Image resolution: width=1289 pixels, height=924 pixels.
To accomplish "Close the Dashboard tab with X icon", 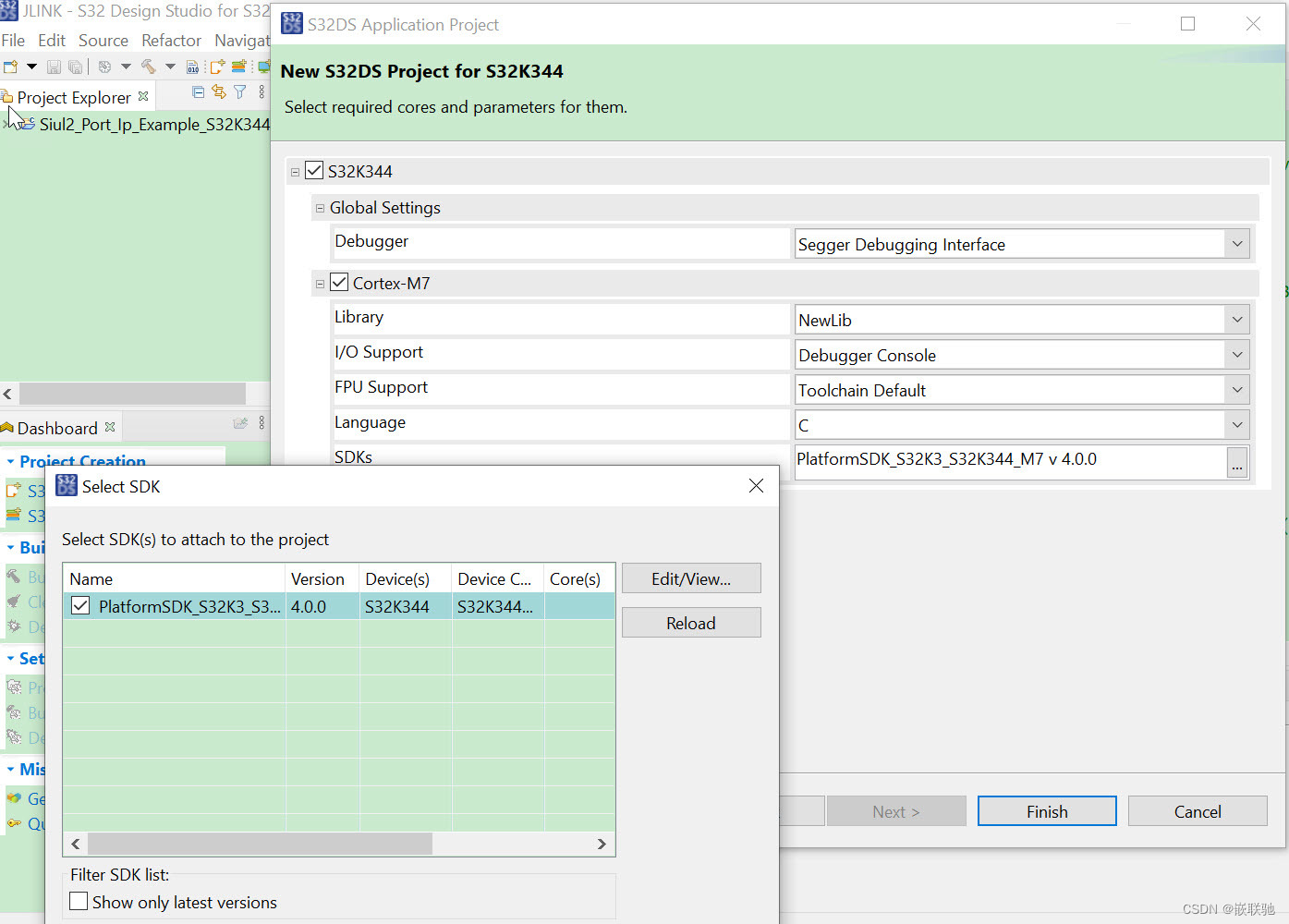I will [110, 427].
